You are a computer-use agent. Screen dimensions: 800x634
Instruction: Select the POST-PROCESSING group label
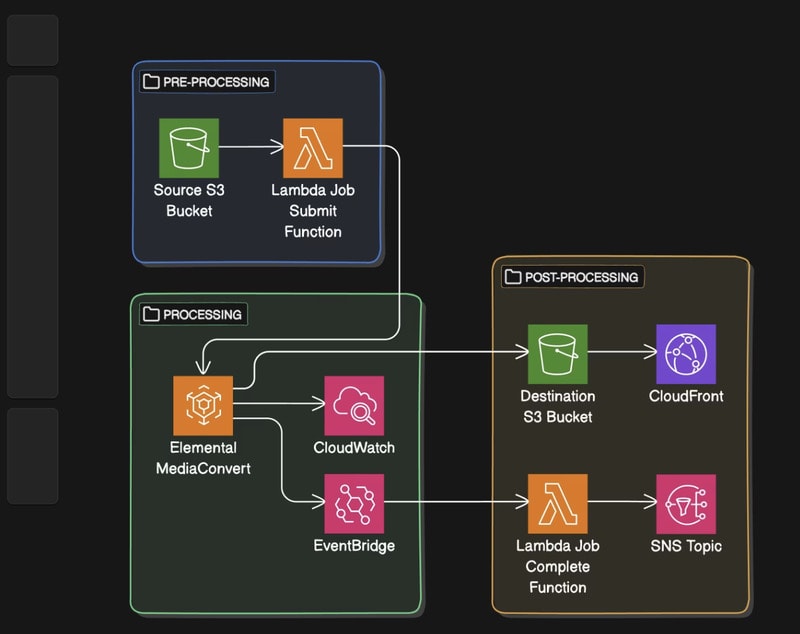coord(572,277)
